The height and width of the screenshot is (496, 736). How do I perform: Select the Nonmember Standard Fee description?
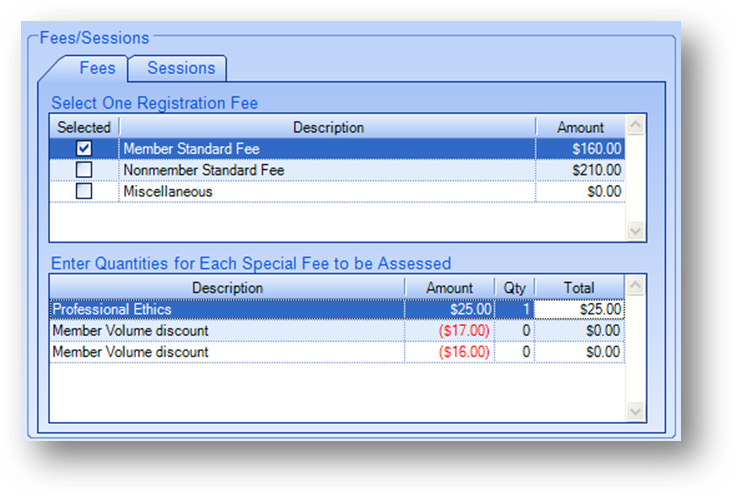click(x=204, y=170)
